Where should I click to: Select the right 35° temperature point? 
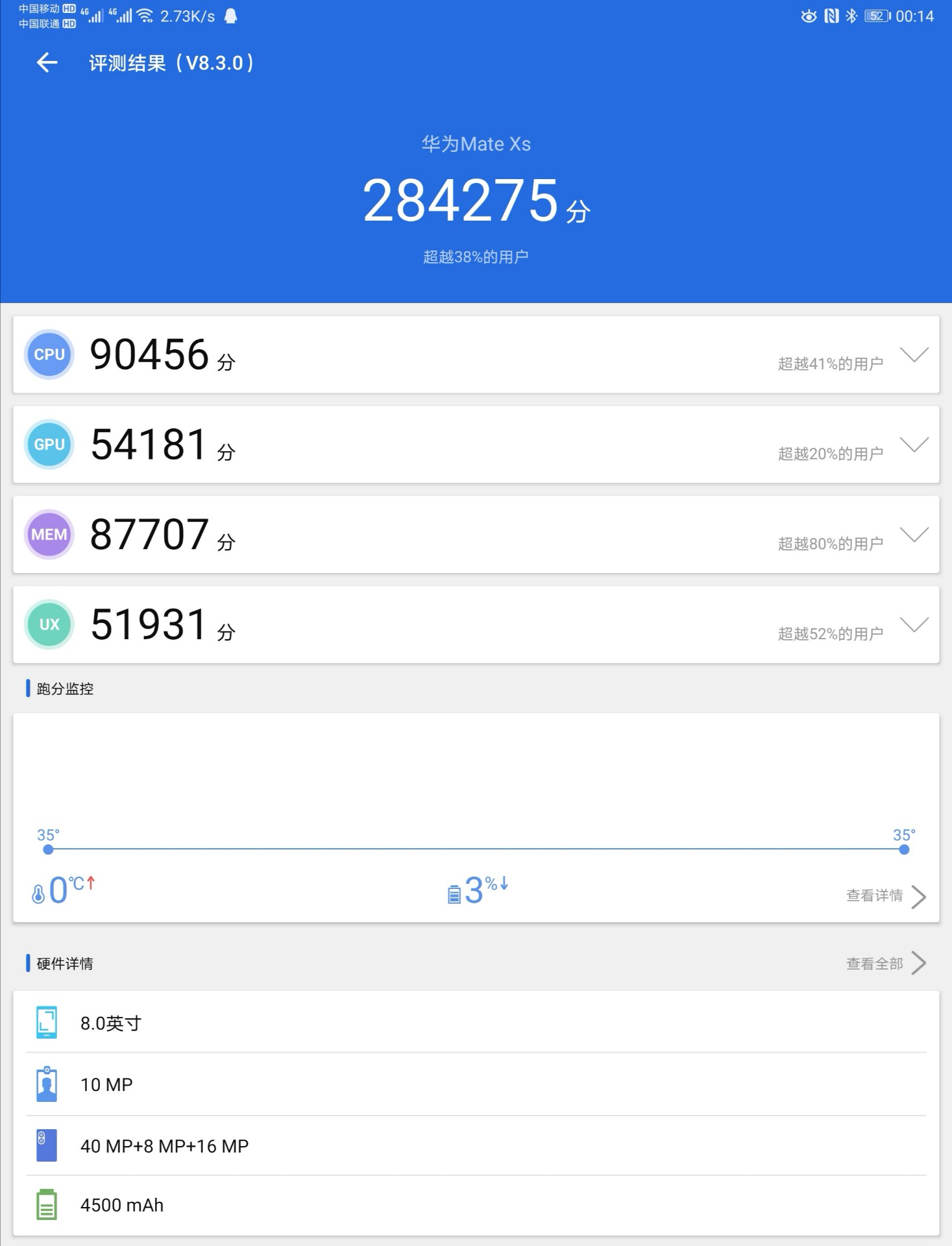(x=904, y=849)
